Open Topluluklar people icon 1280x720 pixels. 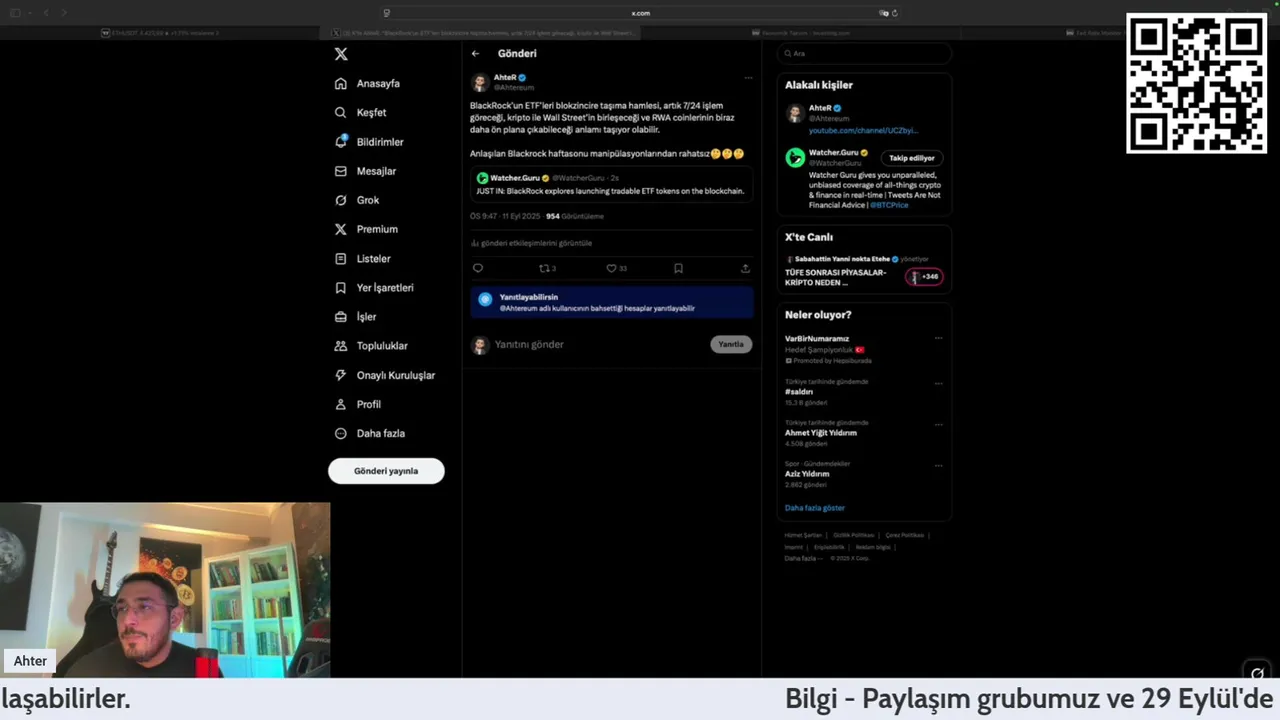coord(341,346)
